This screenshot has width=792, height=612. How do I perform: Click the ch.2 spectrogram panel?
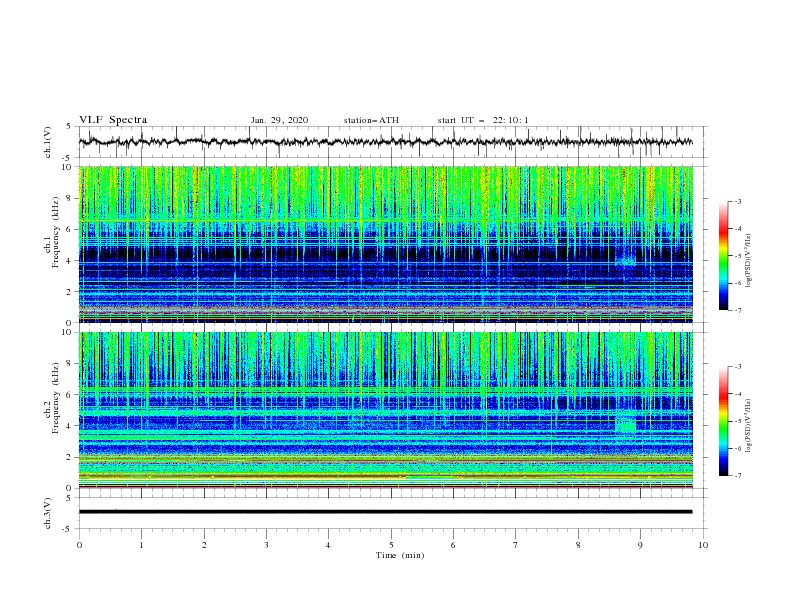click(x=386, y=410)
